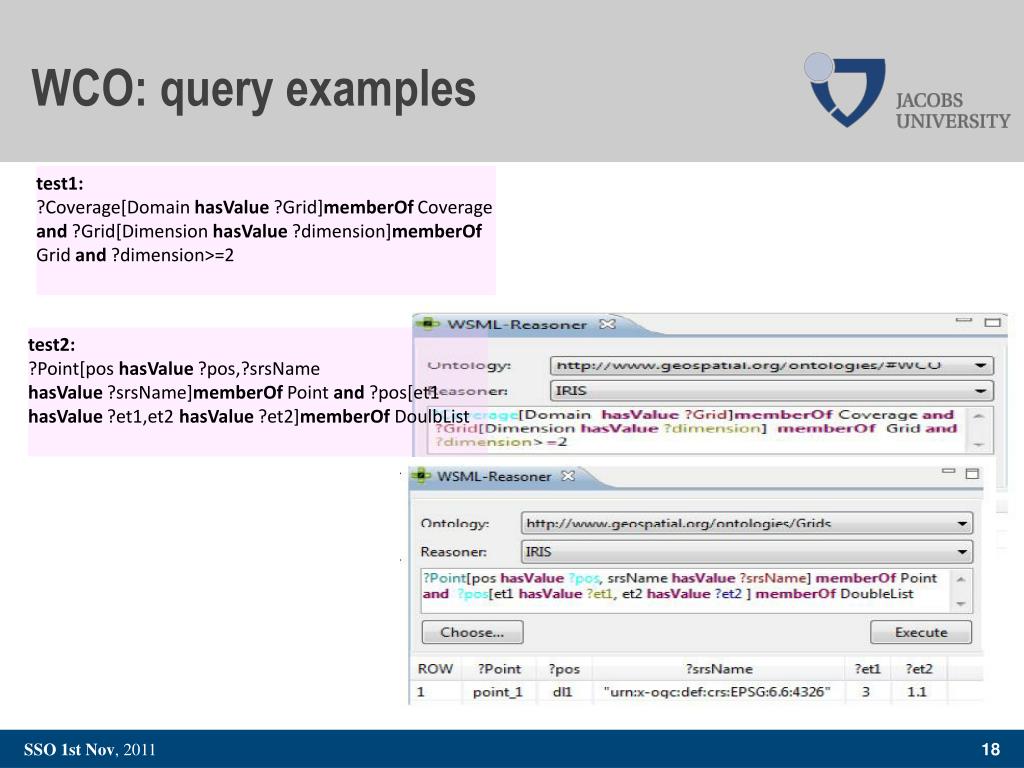Click the ?pos column header
The height and width of the screenshot is (768, 1024).
[x=564, y=669]
